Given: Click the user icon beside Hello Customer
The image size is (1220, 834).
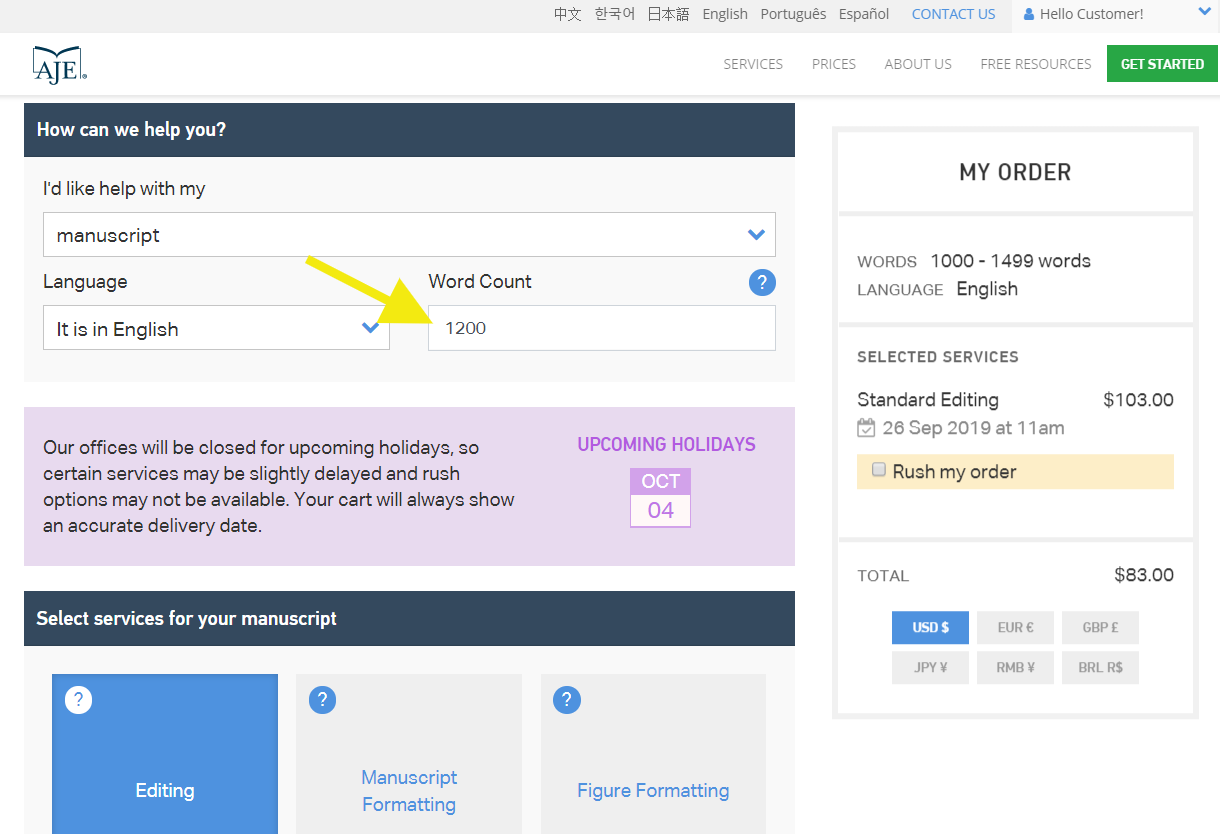Looking at the screenshot, I should (1029, 14).
